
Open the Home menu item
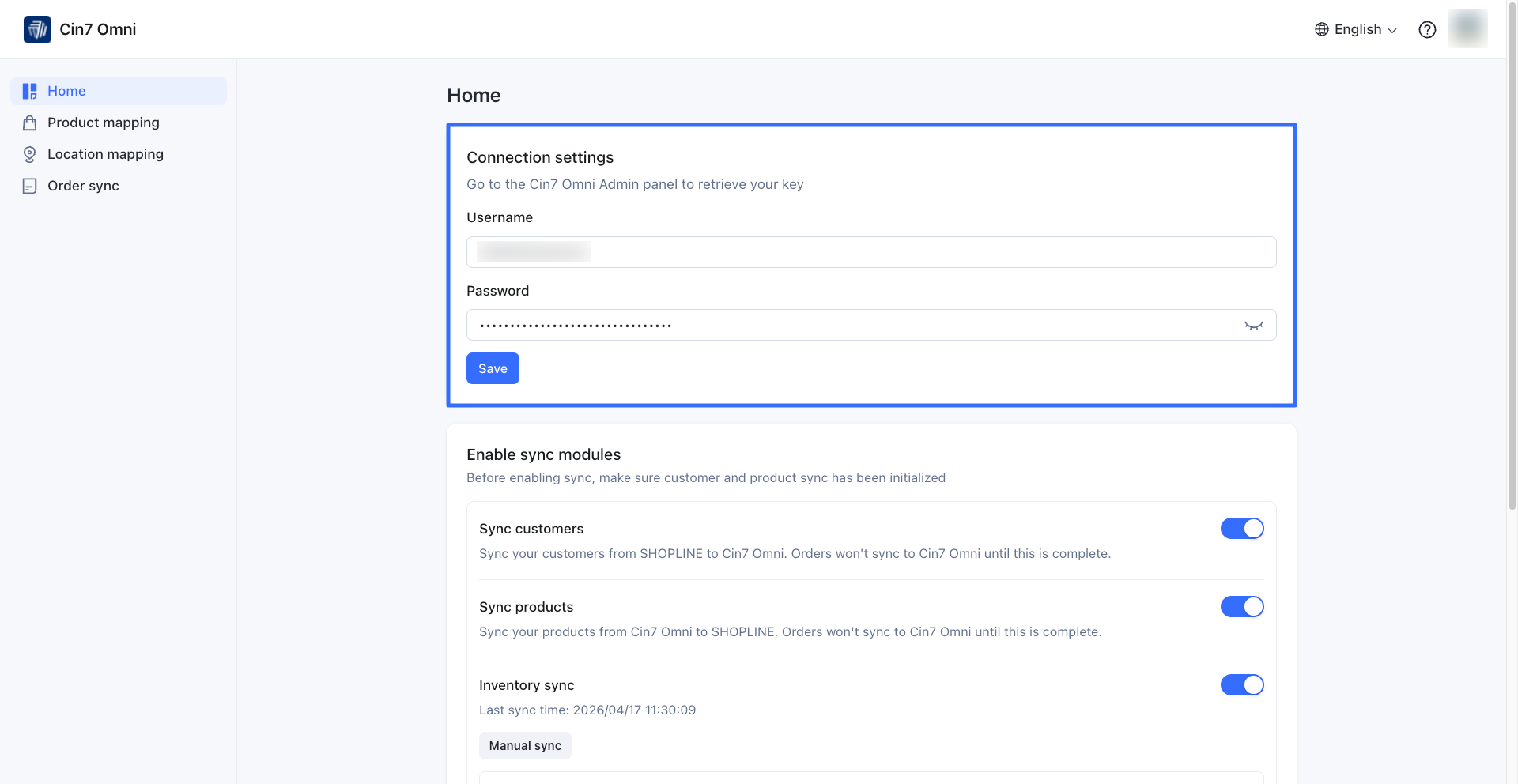click(119, 91)
